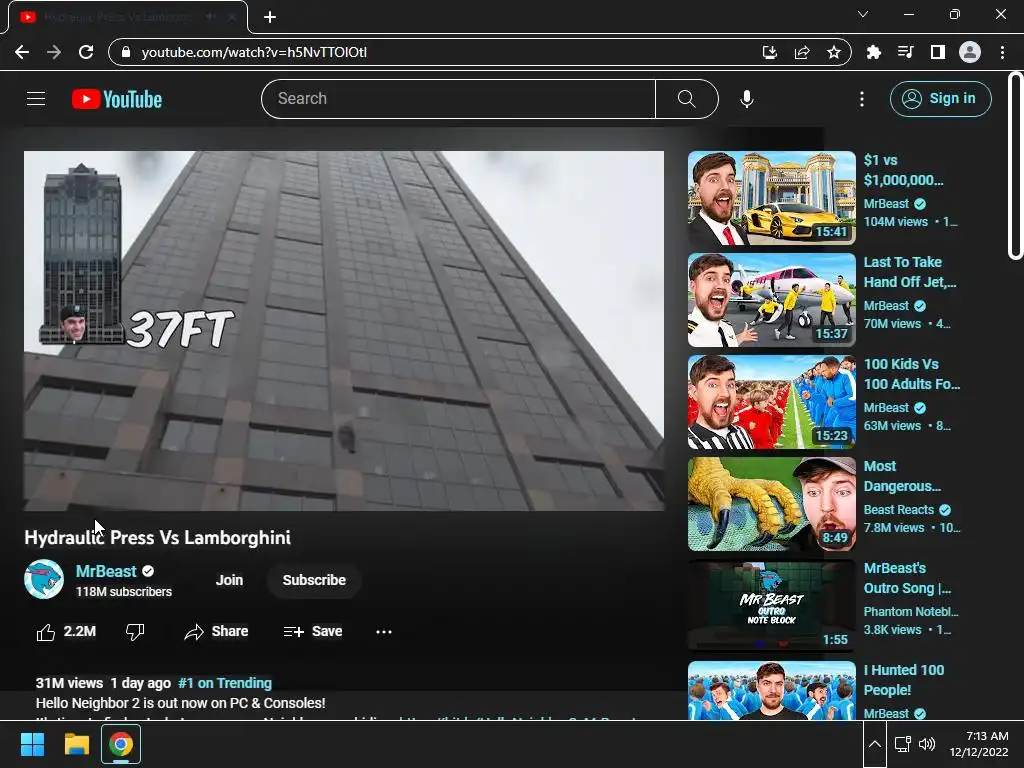1024x768 pixels.
Task: Open Phantom Notebl... channel name
Action: (x=911, y=611)
